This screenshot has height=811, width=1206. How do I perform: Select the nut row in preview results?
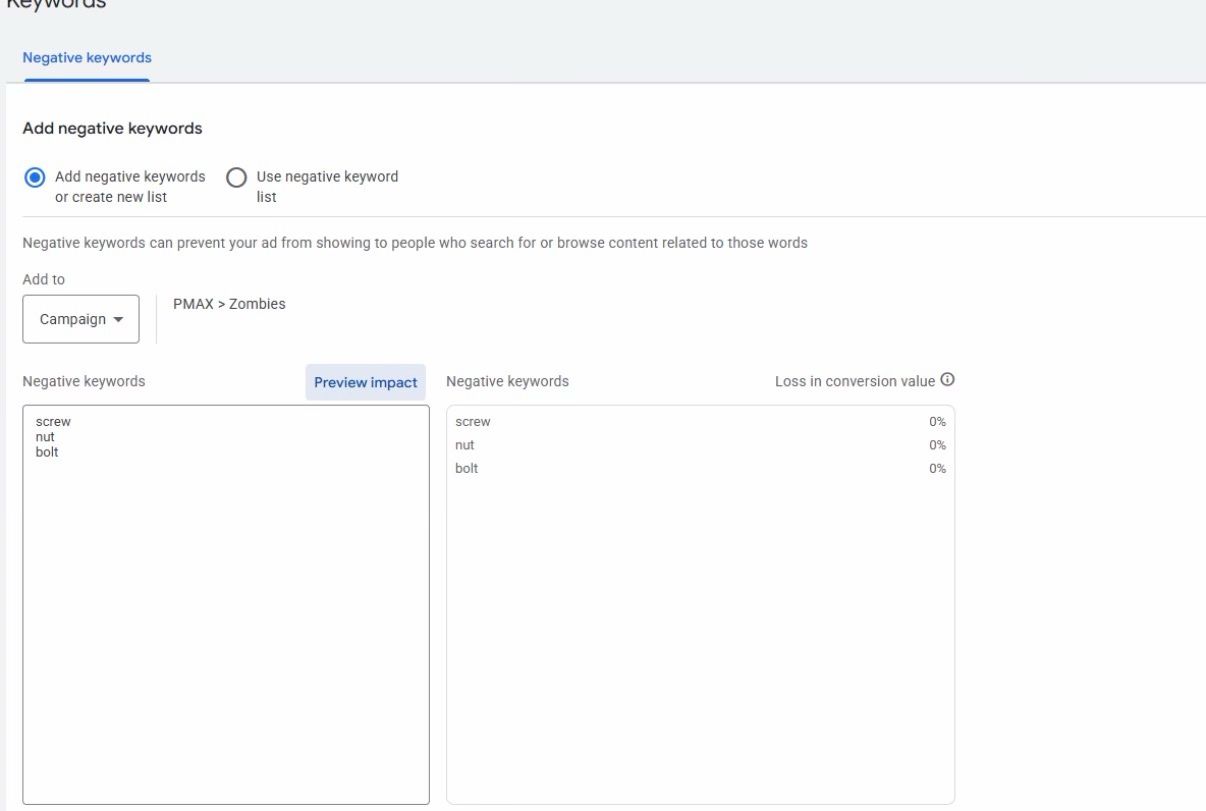(x=700, y=445)
